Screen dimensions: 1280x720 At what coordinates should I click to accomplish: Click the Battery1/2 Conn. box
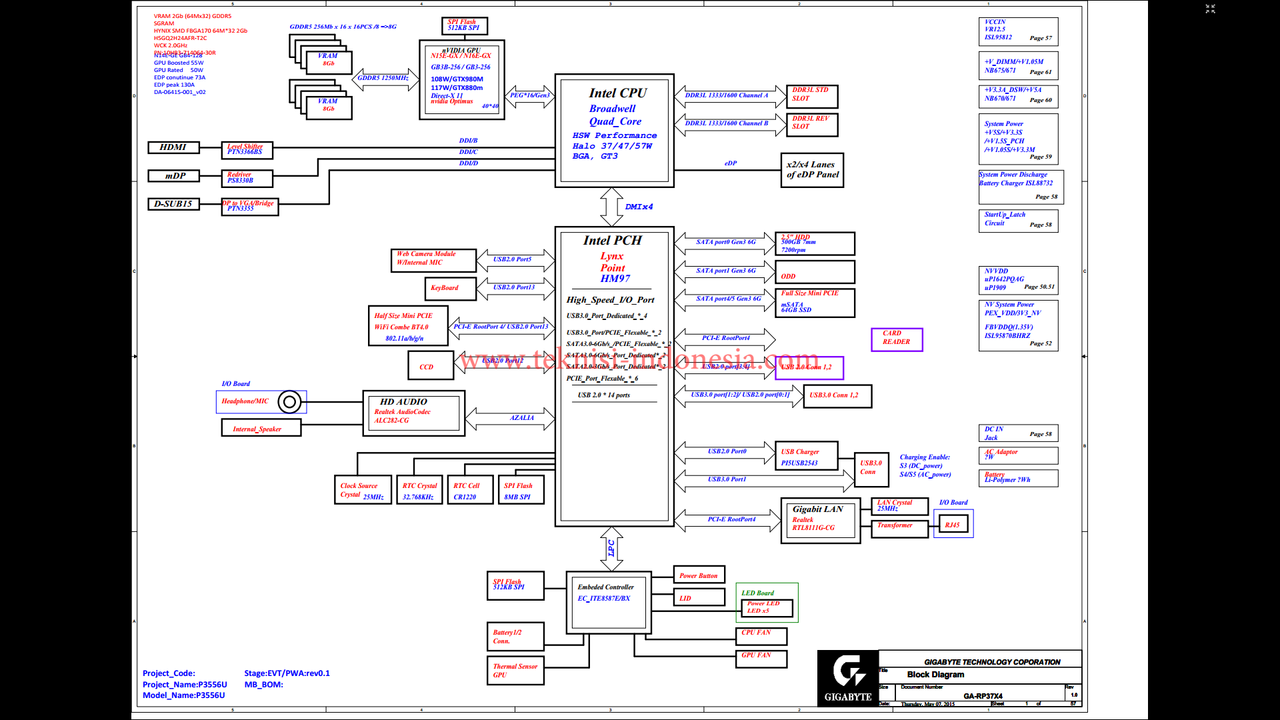[x=517, y=635]
